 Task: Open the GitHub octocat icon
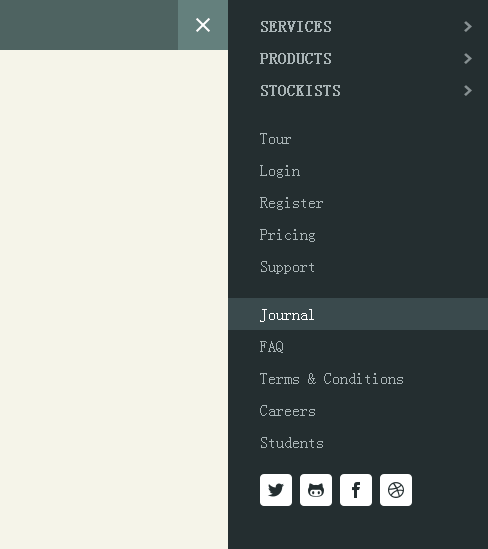316,490
